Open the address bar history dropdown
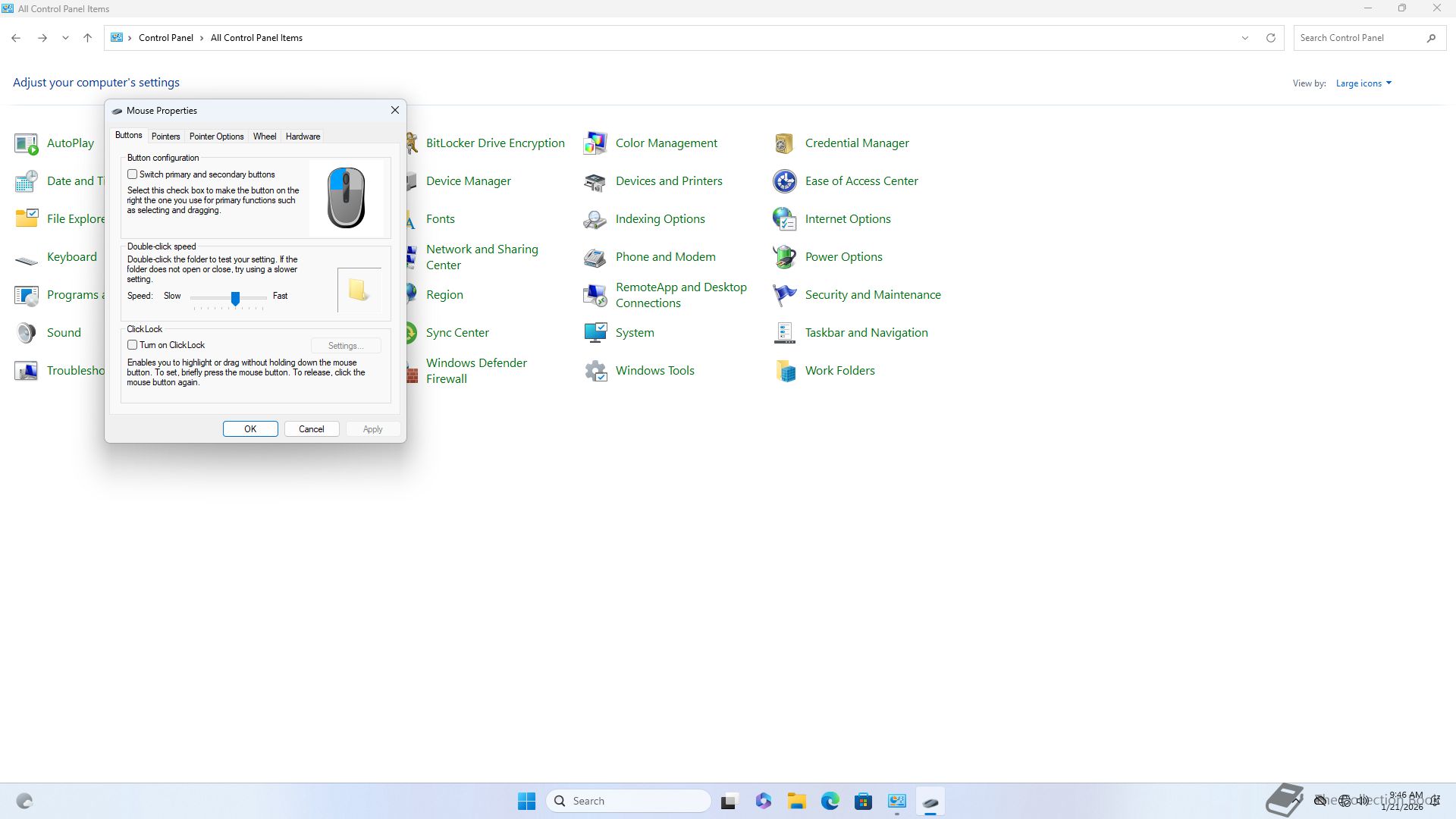The height and width of the screenshot is (819, 1456). pos(1244,38)
